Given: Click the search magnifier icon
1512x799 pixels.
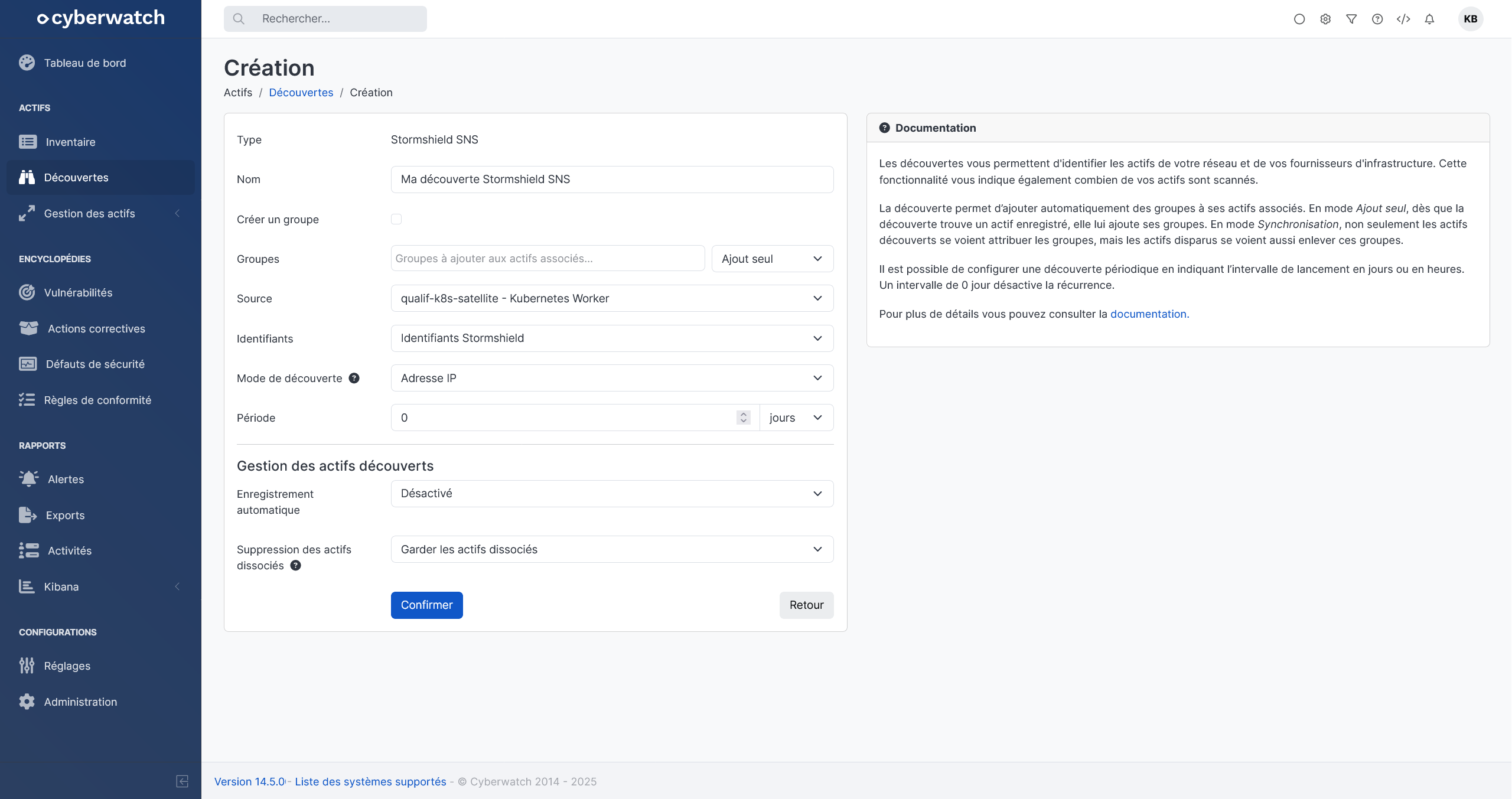Looking at the screenshot, I should coord(239,19).
